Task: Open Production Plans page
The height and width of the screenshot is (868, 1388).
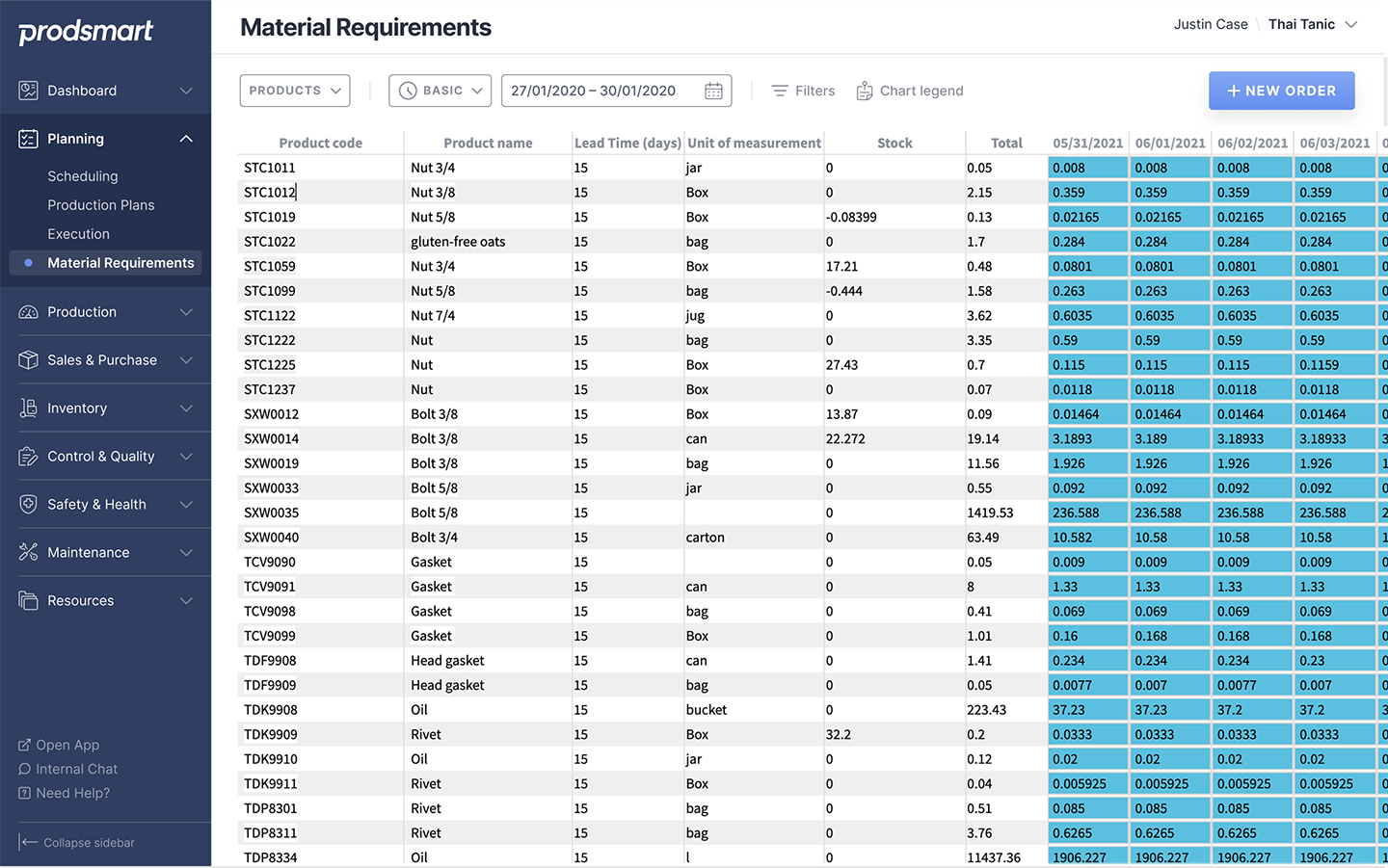Action: (101, 205)
